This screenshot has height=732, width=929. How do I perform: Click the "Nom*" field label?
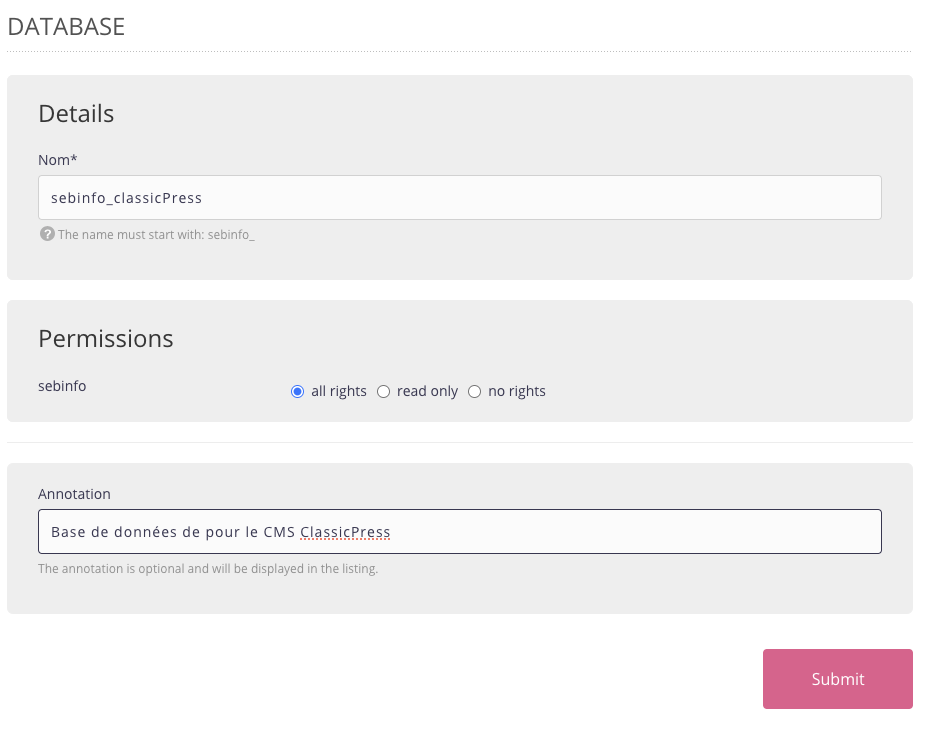point(58,159)
